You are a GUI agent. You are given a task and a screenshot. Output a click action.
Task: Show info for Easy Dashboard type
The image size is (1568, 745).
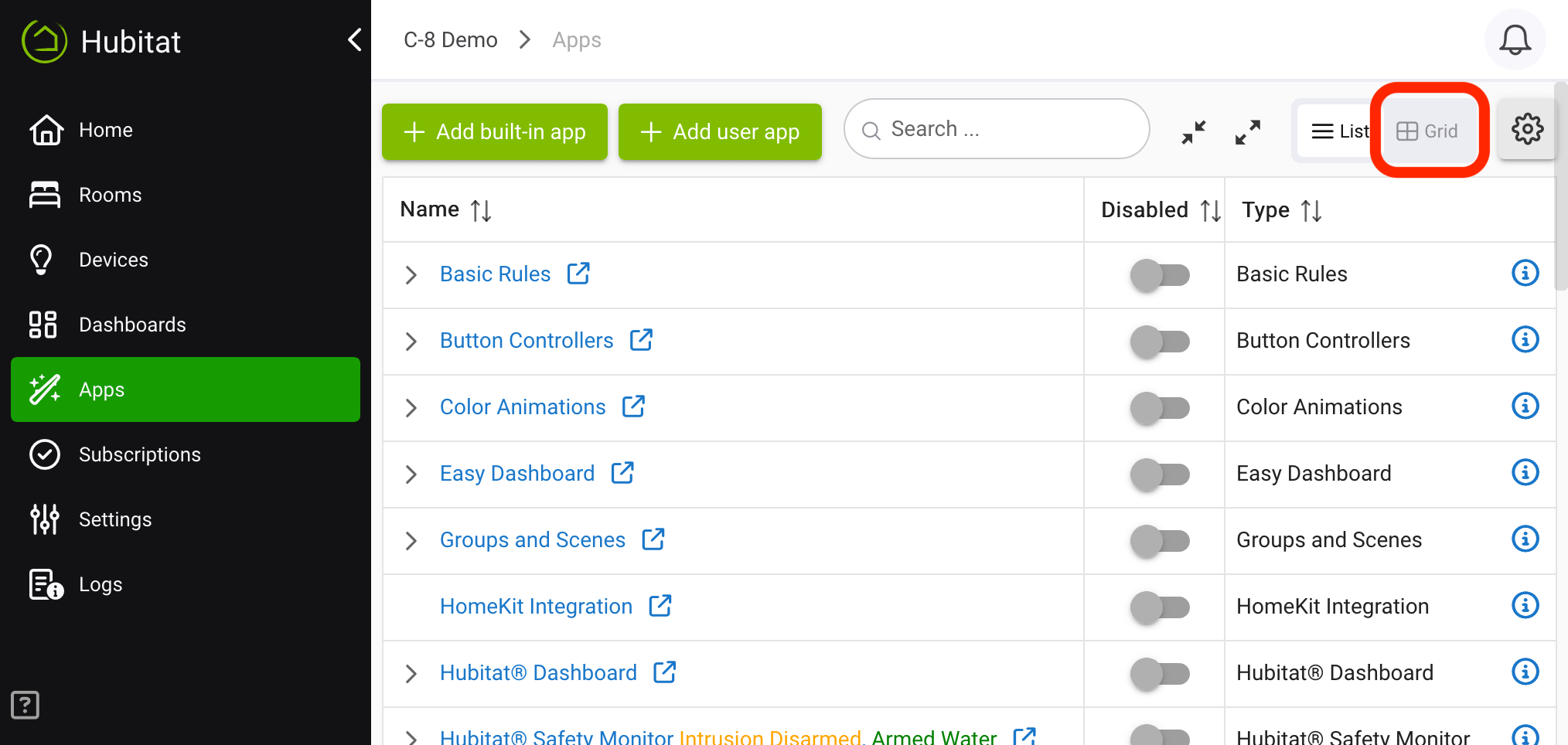[1525, 472]
